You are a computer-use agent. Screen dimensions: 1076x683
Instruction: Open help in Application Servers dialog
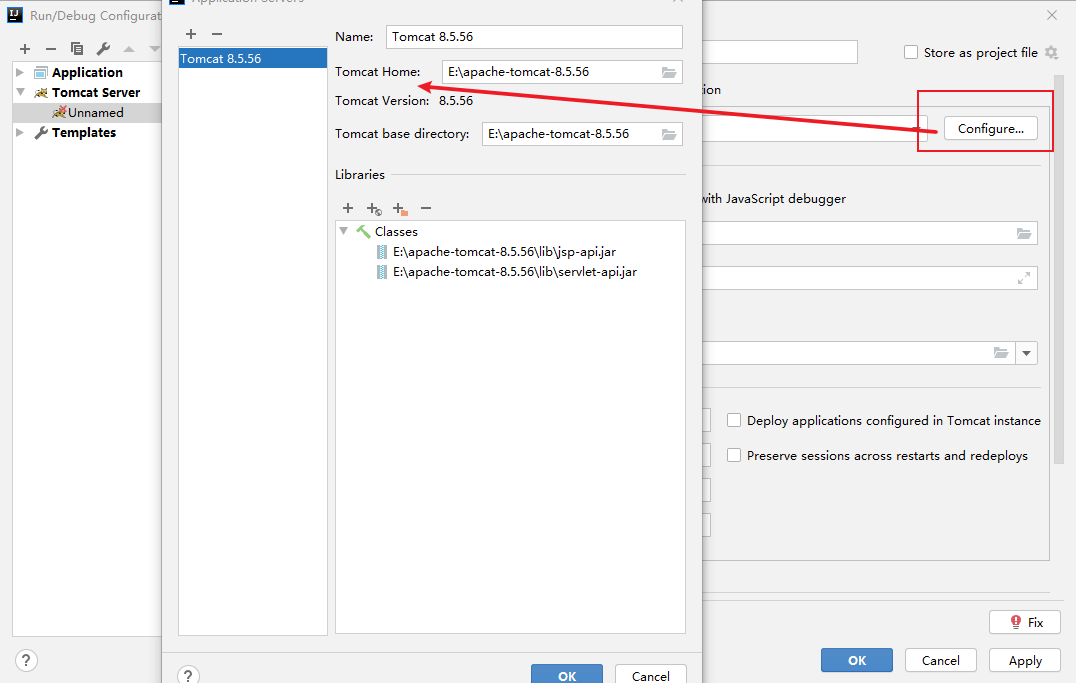click(188, 675)
